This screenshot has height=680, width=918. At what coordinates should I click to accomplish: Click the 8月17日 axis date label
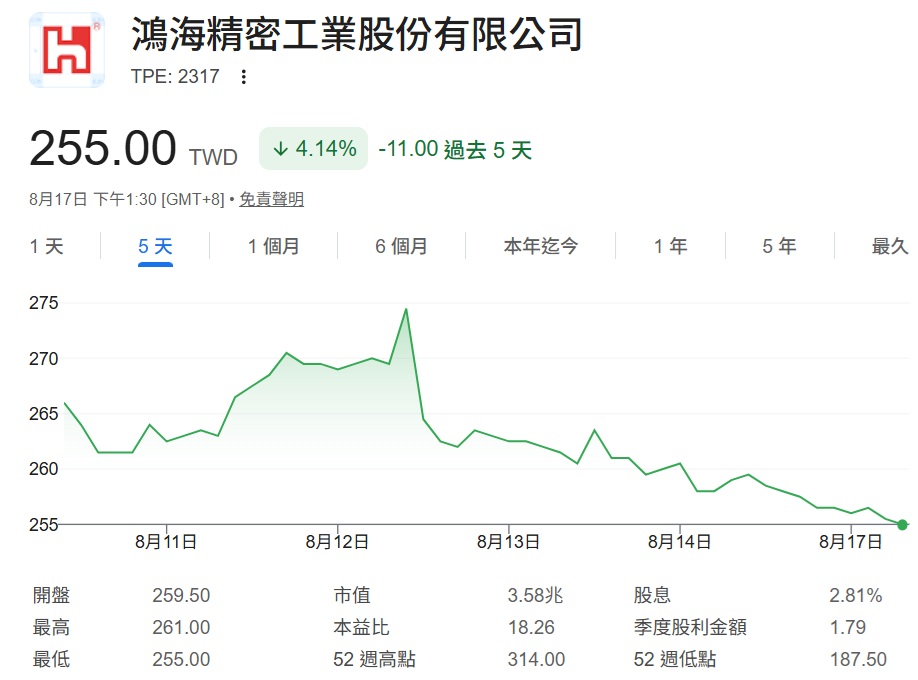coord(850,542)
